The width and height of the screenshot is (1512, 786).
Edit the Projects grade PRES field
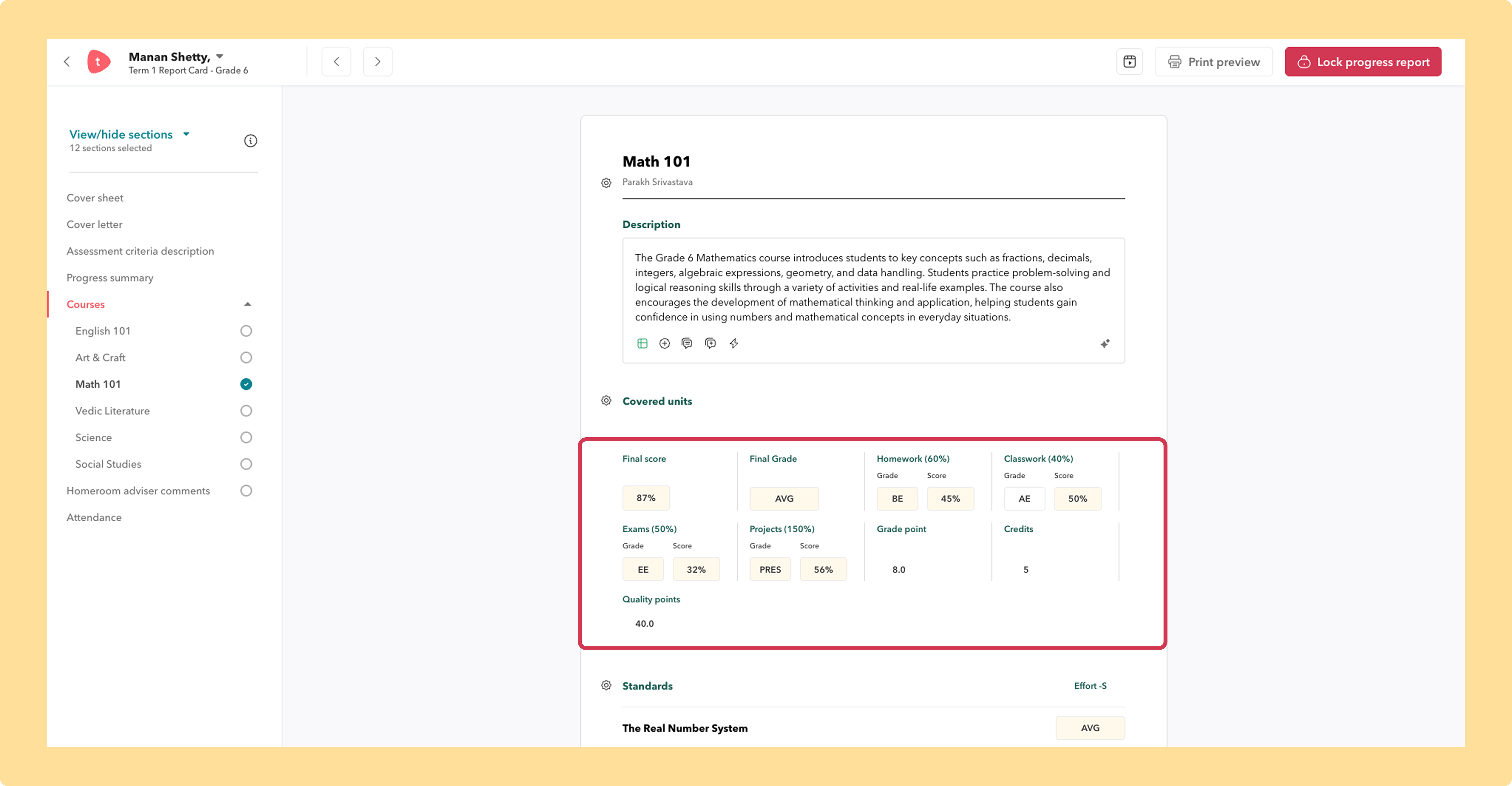(x=770, y=569)
